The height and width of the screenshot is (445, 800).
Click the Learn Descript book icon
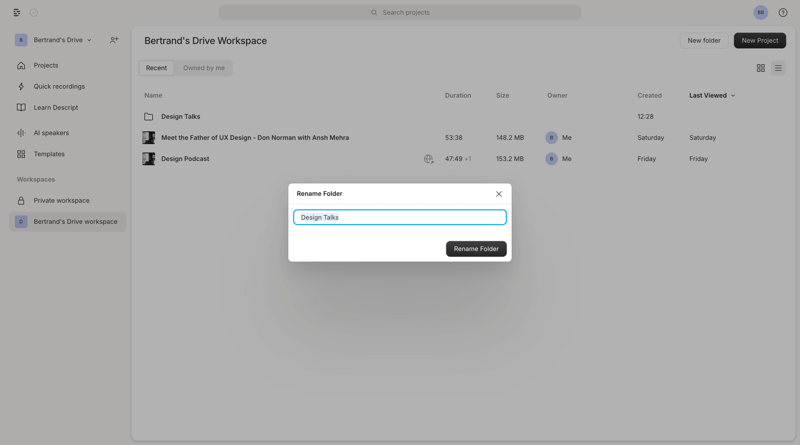point(21,107)
